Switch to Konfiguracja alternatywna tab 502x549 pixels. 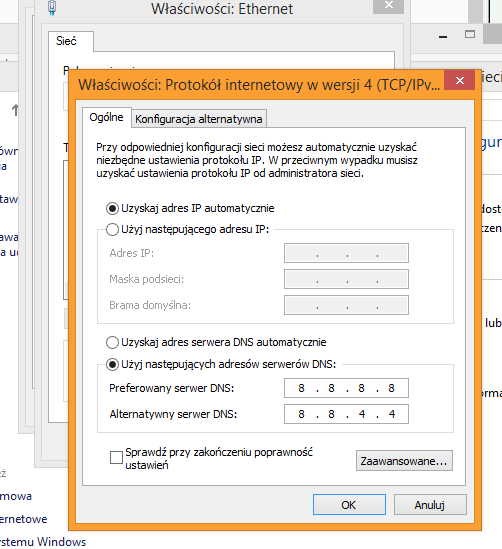pyautogui.click(x=199, y=119)
